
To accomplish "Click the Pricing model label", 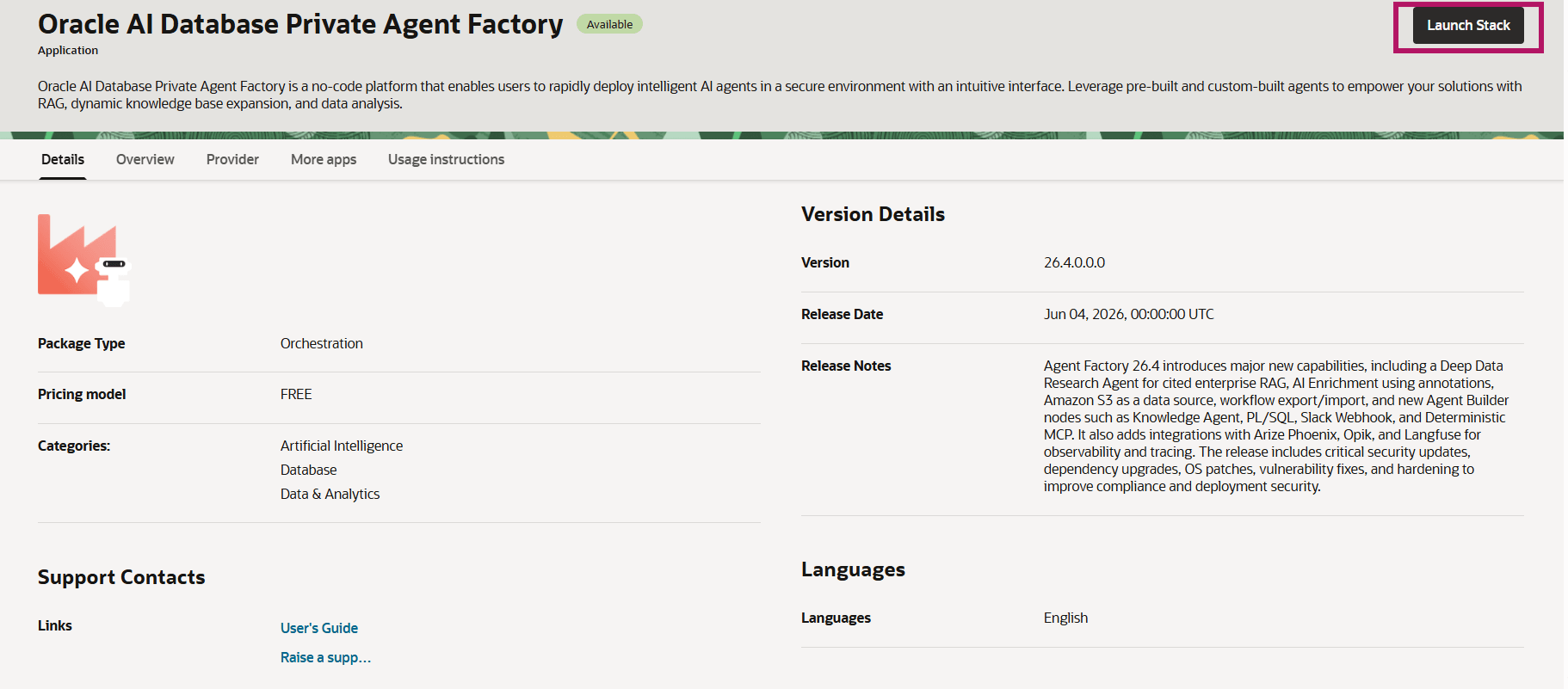I will point(82,394).
